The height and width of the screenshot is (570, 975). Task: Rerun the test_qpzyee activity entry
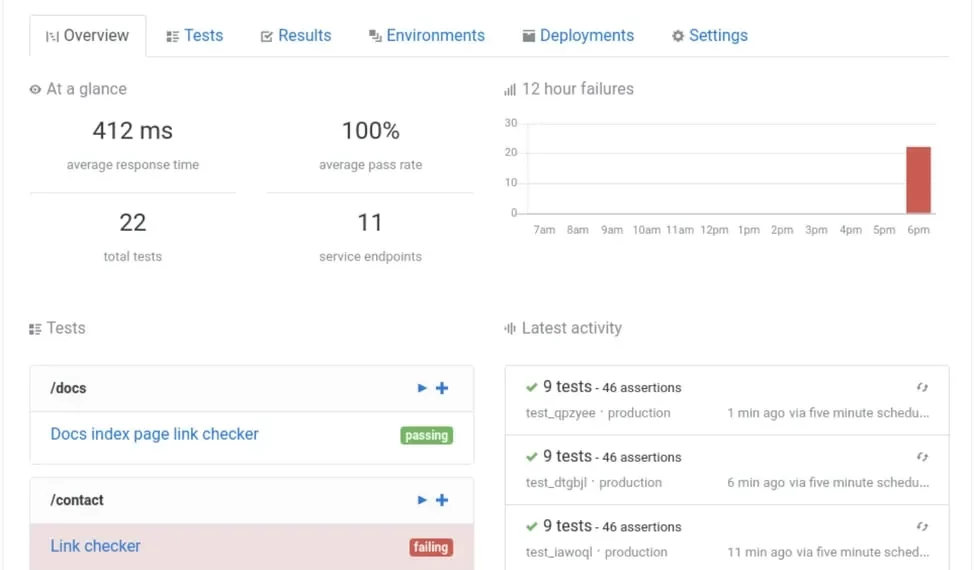922,387
